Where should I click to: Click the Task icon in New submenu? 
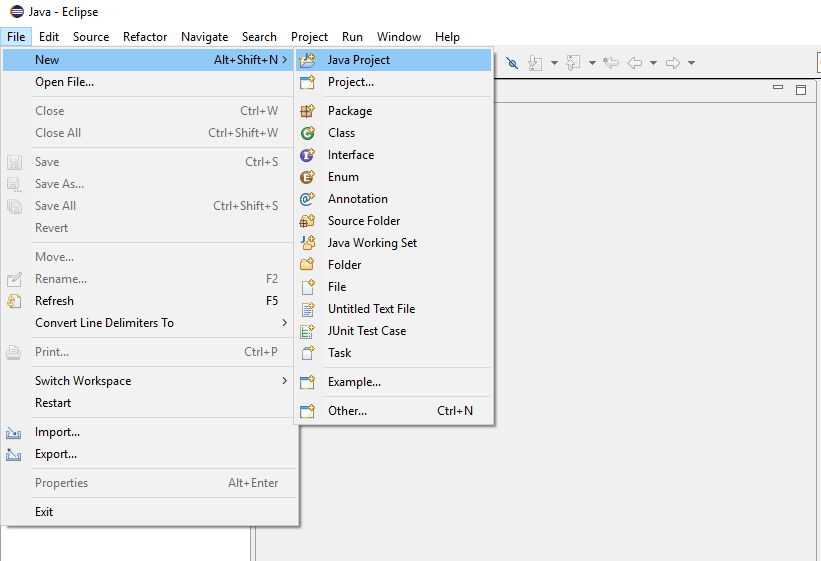[x=307, y=353]
